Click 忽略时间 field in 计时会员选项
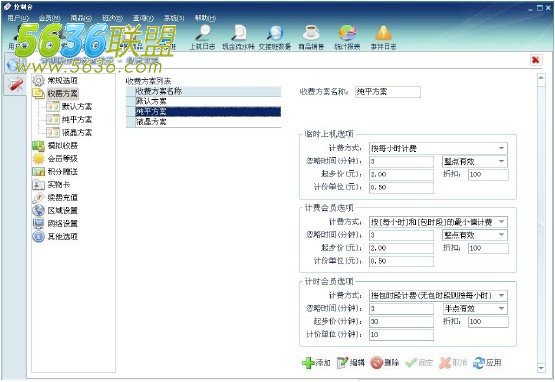Screen dimensions: 555x382 (x=401, y=308)
